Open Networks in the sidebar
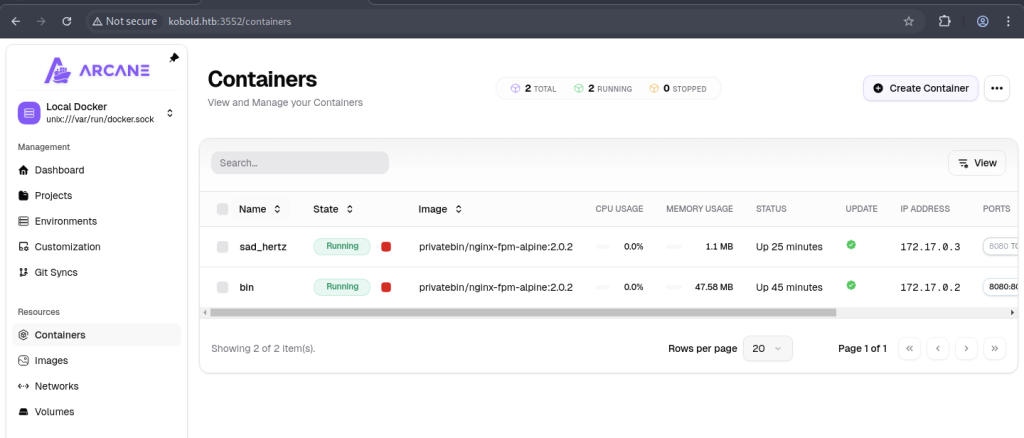Screen dimensions: 1024x438 (x=97, y=386)
